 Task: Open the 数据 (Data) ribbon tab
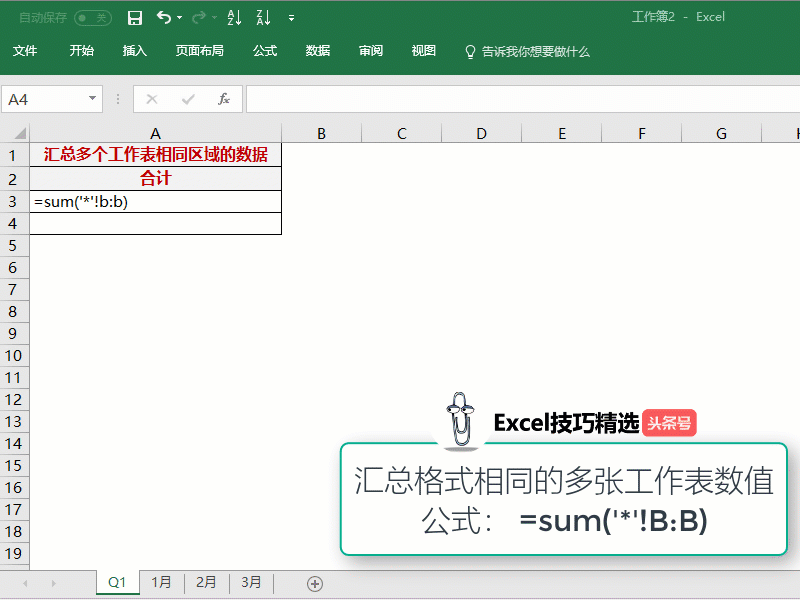click(x=318, y=51)
